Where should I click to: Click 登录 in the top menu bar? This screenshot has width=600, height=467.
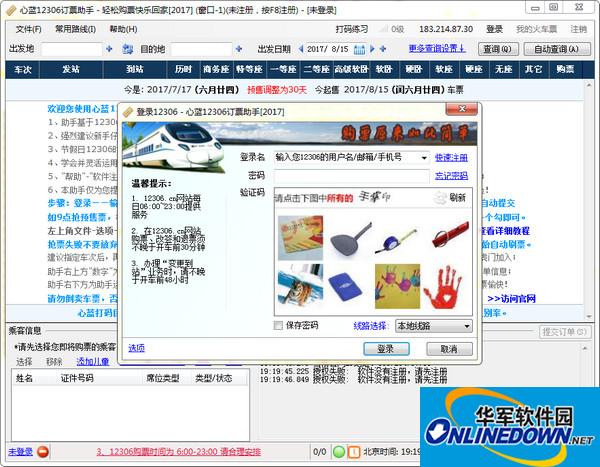click(494, 29)
